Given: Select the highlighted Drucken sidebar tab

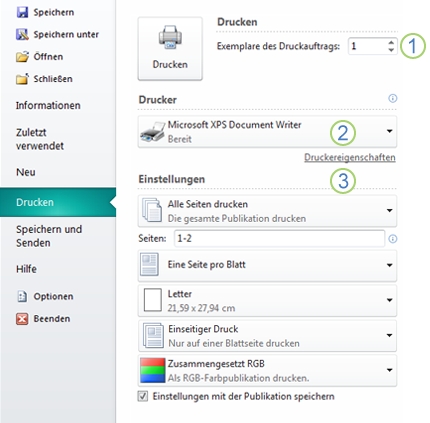Looking at the screenshot, I should pyautogui.click(x=58, y=202).
